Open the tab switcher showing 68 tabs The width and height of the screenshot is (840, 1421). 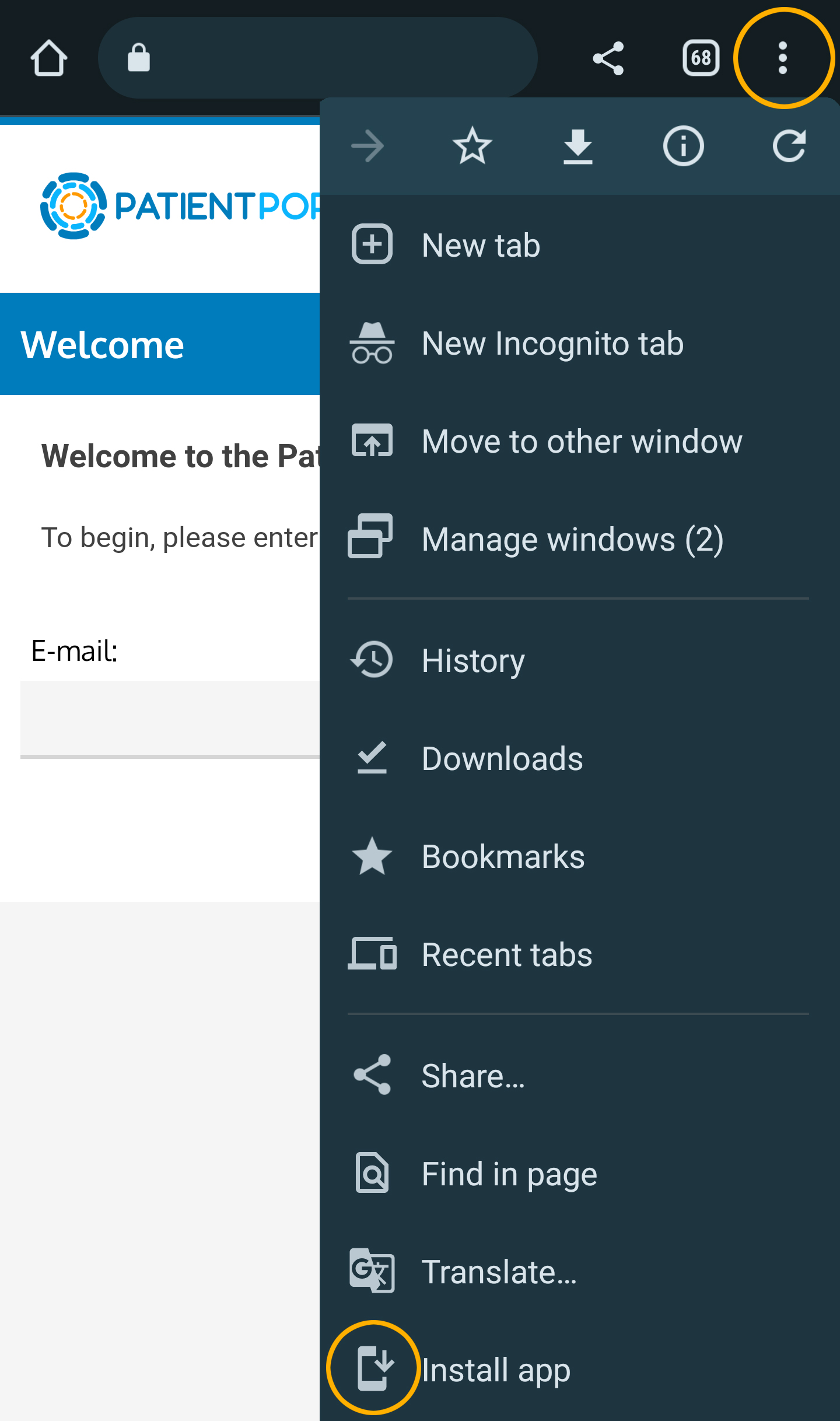coord(701,58)
